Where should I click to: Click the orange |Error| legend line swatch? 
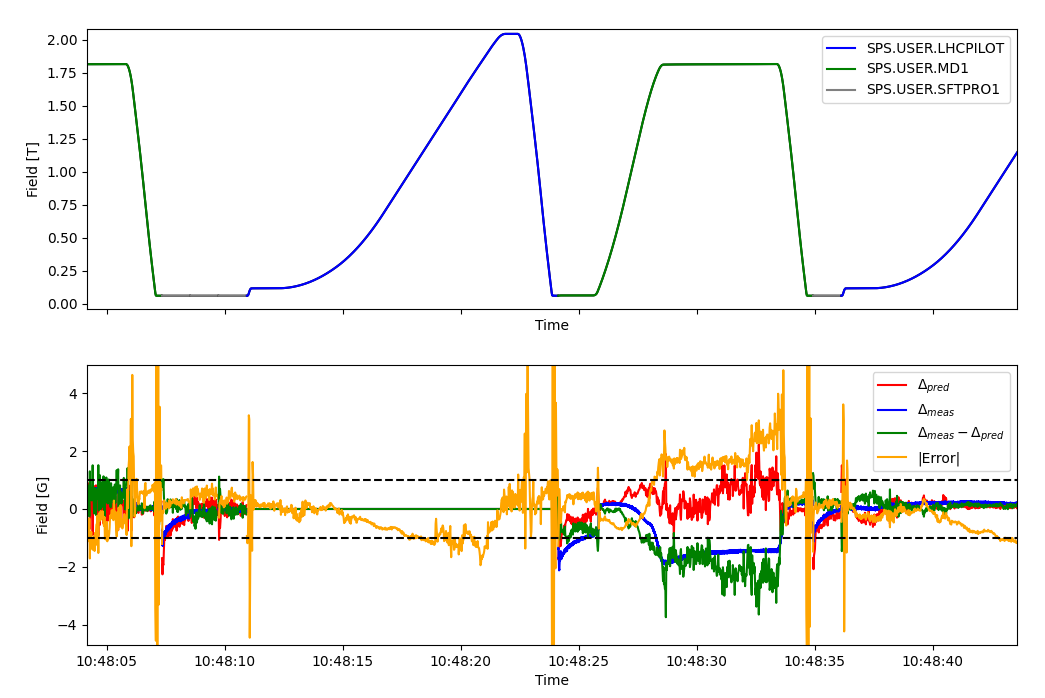click(892, 458)
